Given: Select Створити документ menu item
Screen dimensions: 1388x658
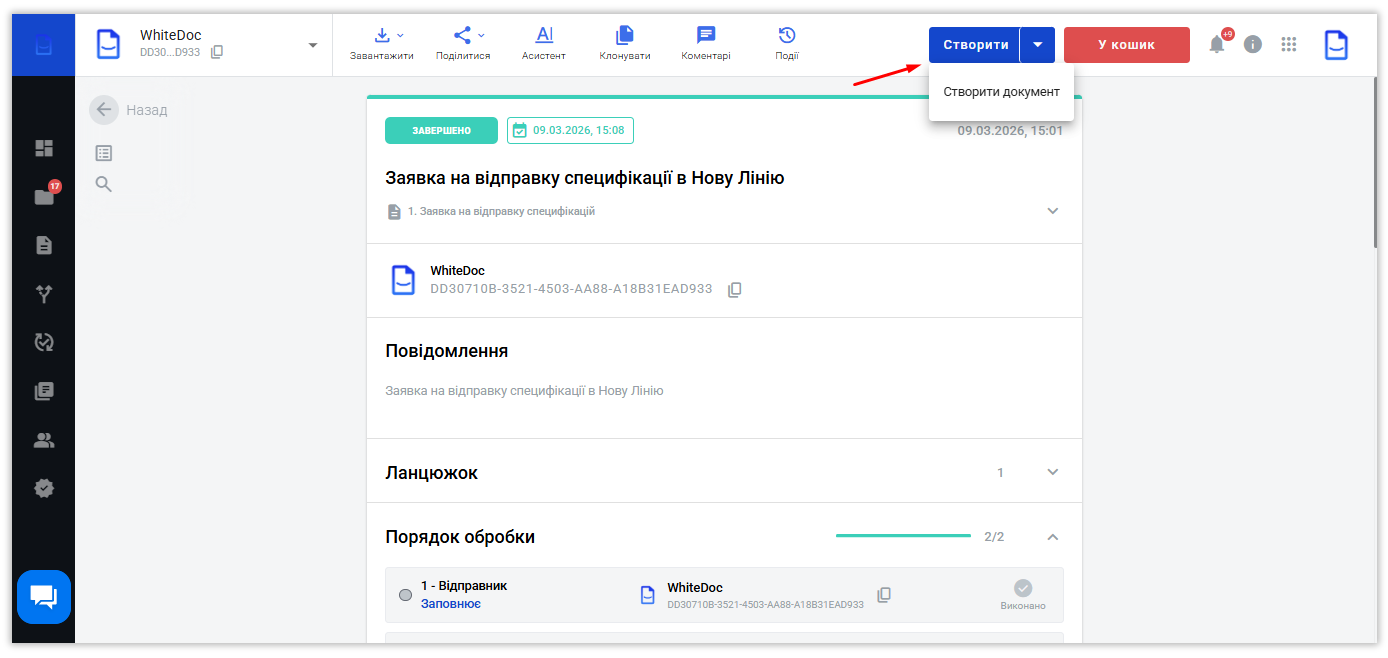Looking at the screenshot, I should click(1001, 92).
